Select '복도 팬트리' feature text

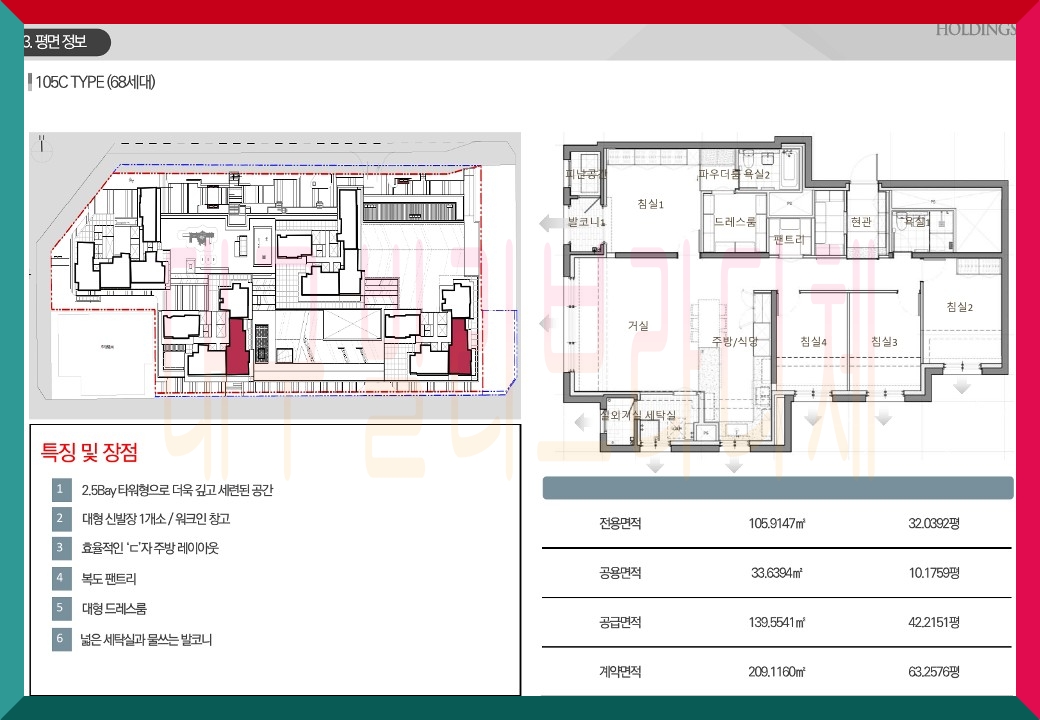109,579
